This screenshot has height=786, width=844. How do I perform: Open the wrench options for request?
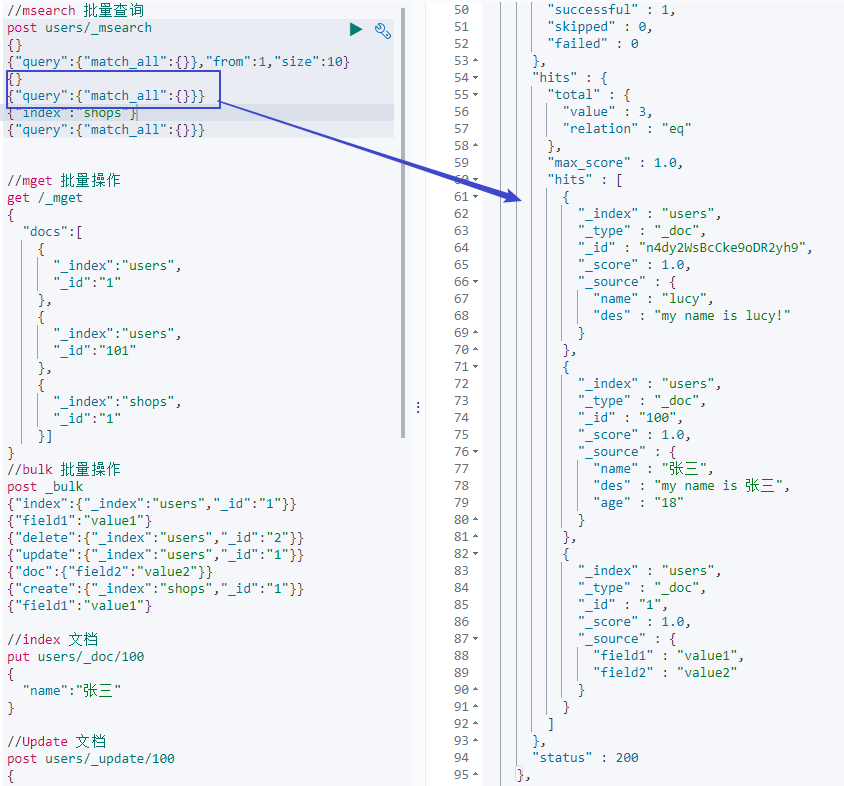coord(383,31)
